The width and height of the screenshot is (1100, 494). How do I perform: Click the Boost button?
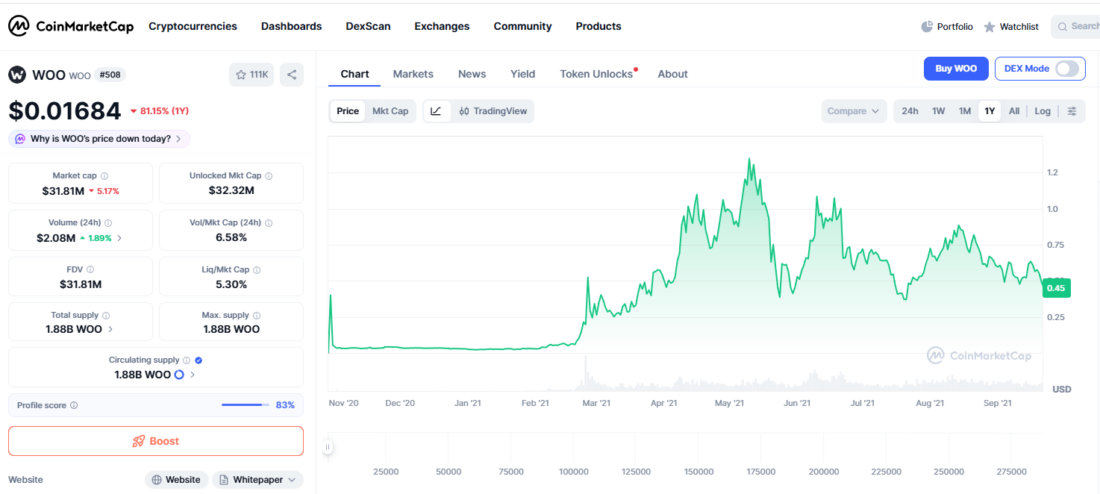click(156, 441)
